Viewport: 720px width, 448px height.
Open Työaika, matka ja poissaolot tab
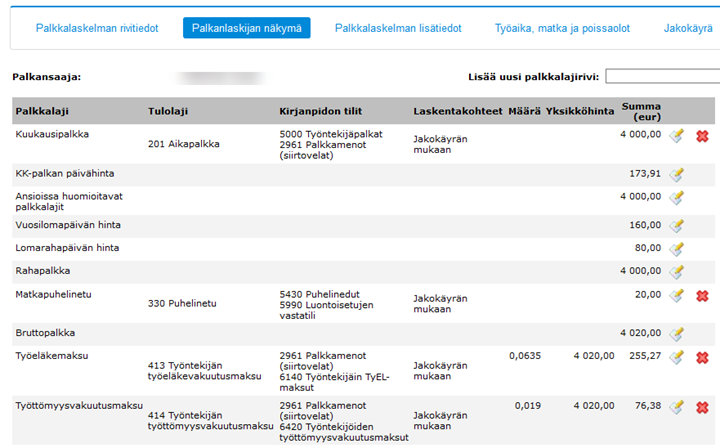(562, 29)
